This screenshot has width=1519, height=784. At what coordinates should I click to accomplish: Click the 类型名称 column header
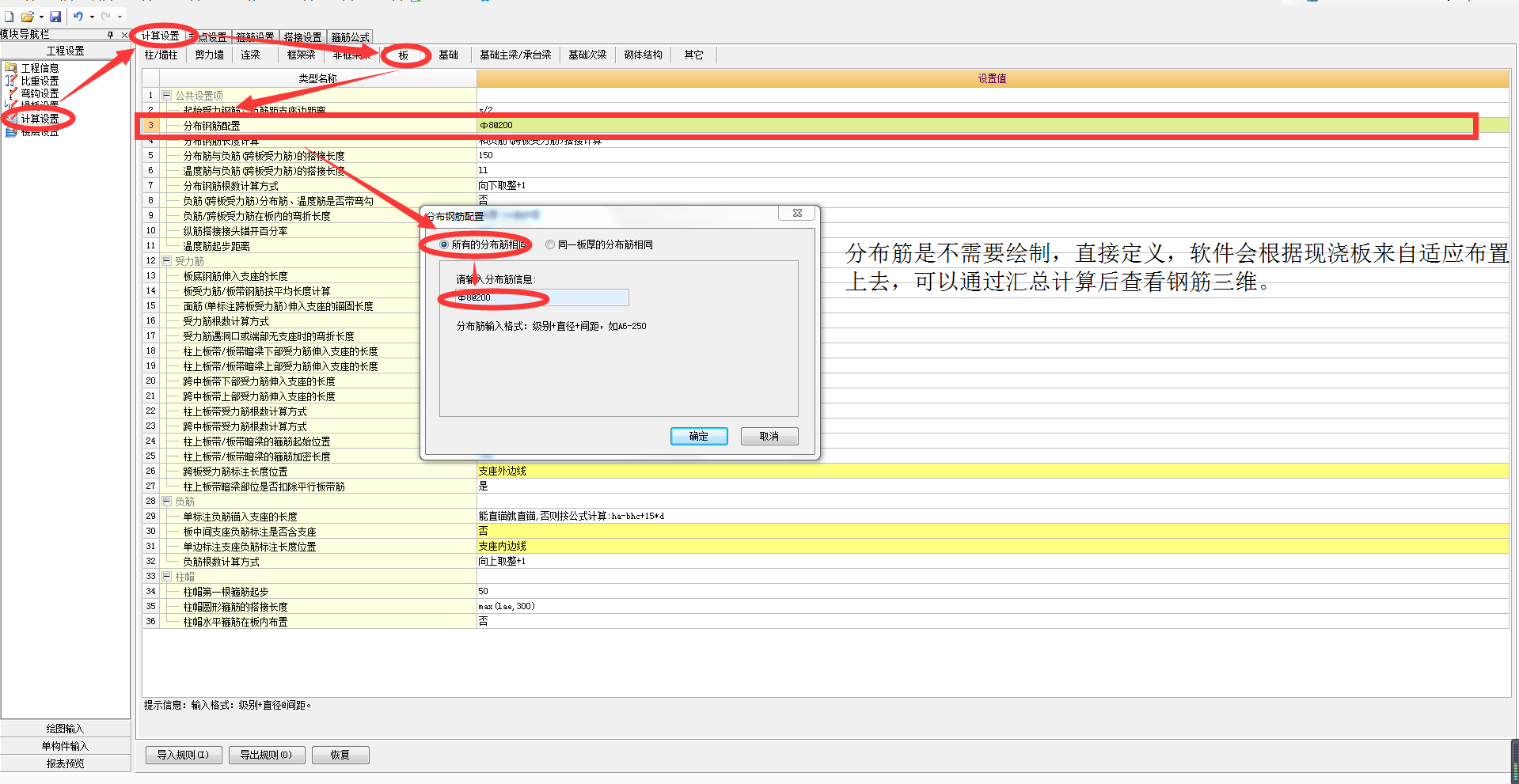coord(318,78)
